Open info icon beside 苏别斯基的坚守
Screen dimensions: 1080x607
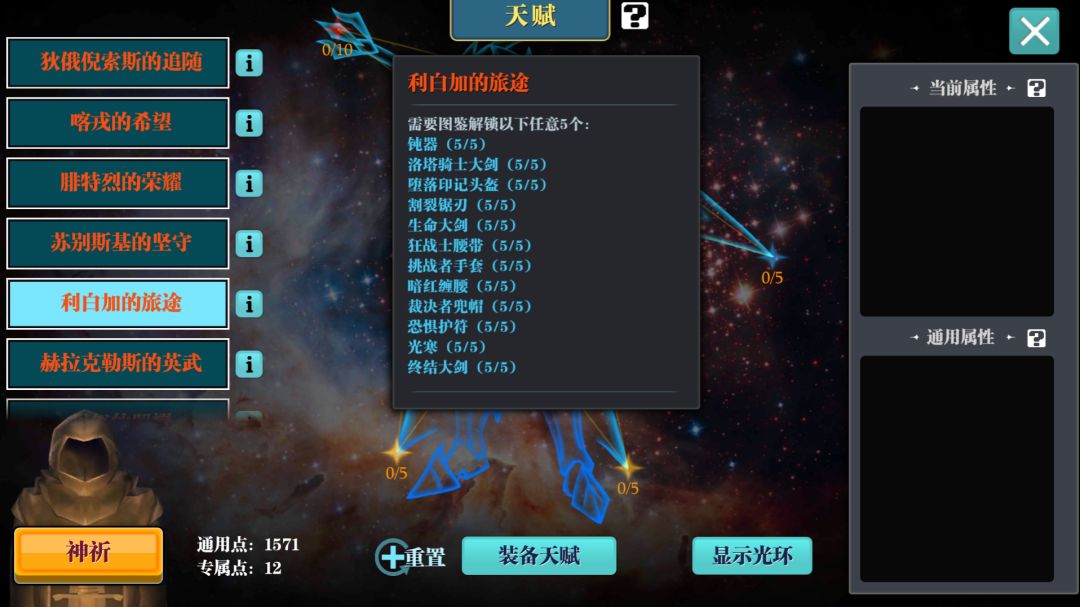pyautogui.click(x=249, y=244)
